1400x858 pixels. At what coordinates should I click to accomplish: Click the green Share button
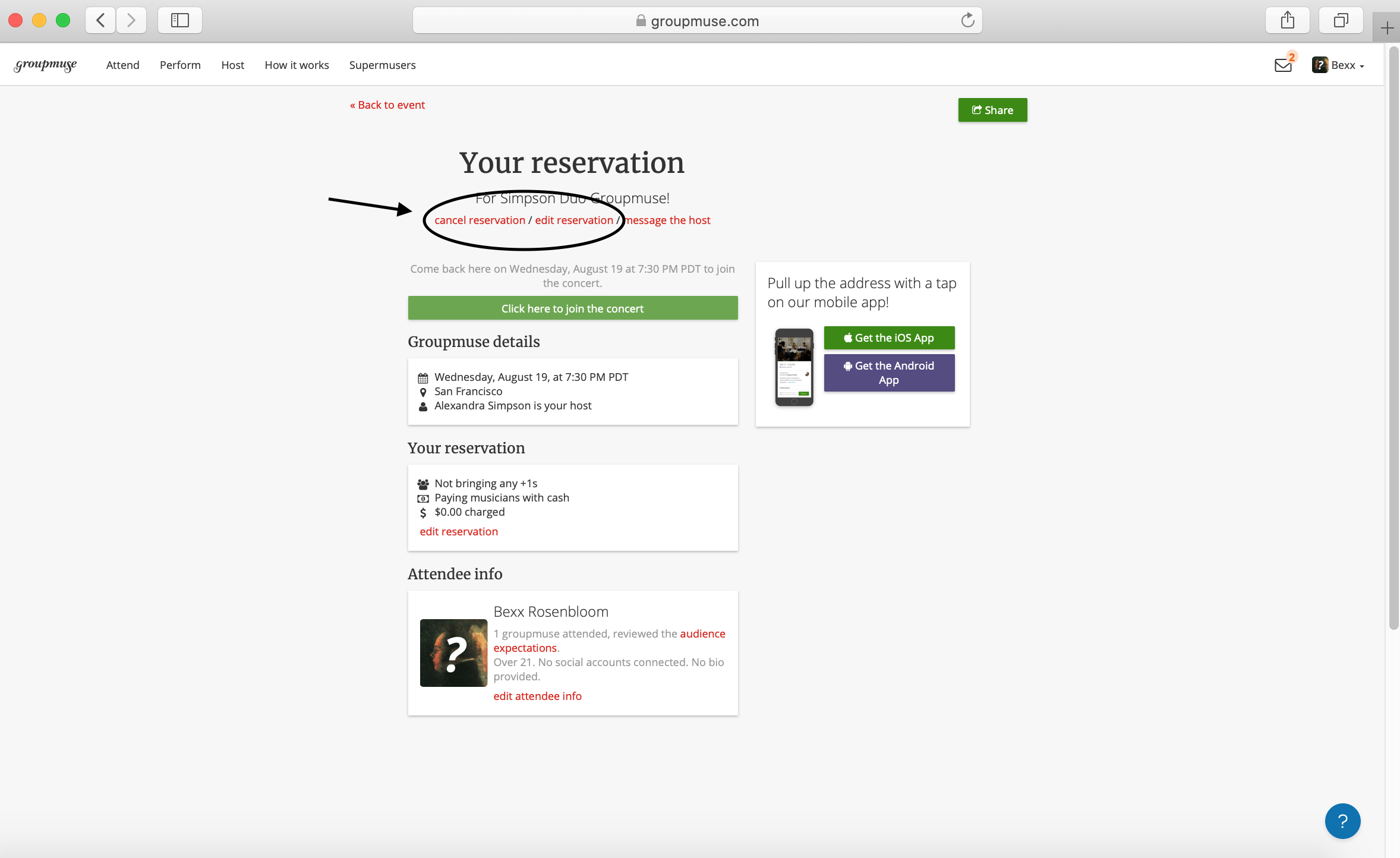tap(992, 110)
